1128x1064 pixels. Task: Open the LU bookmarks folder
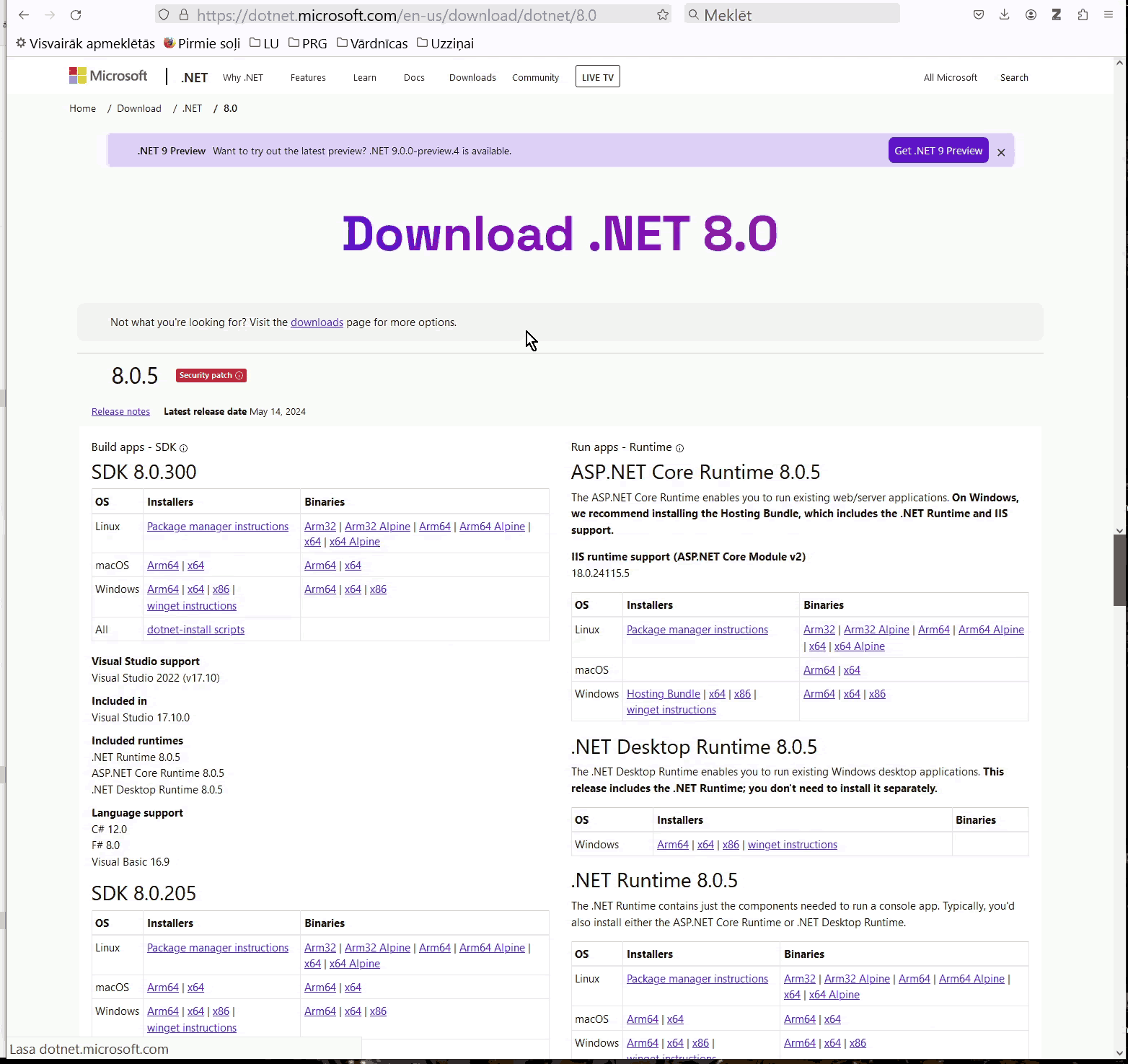click(264, 43)
